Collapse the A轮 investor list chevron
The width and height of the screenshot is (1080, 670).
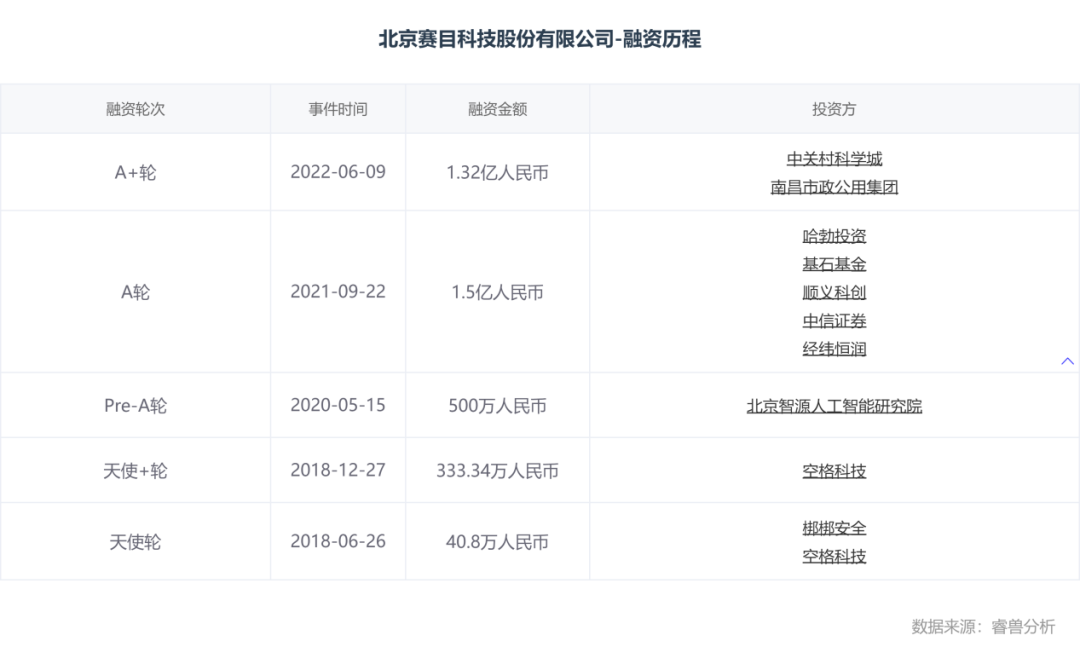click(1067, 361)
